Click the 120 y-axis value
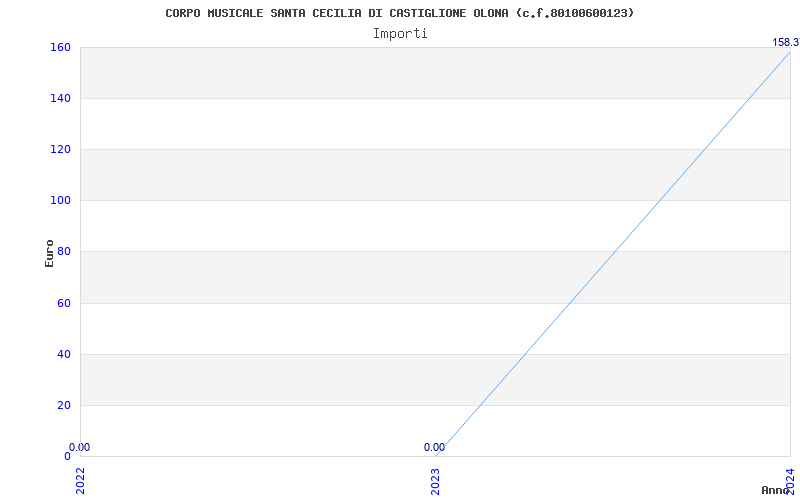 coord(60,149)
